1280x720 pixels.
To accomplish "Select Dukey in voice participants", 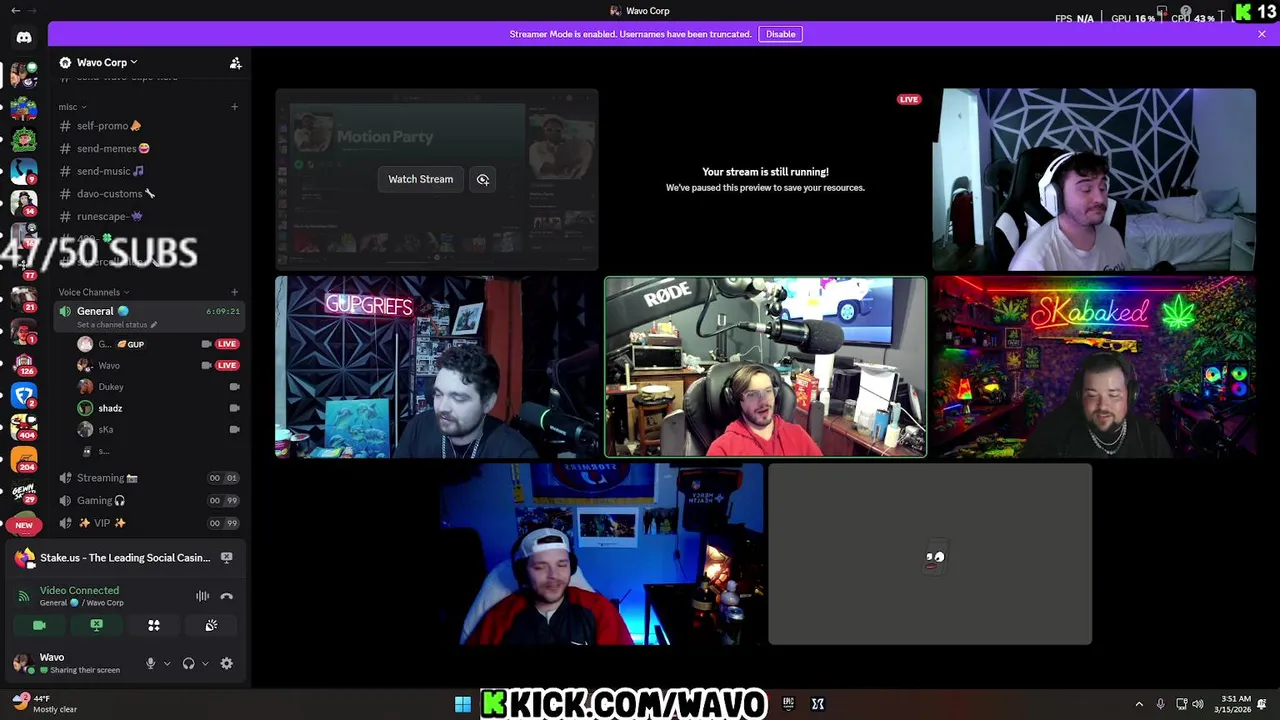I will [x=158, y=387].
